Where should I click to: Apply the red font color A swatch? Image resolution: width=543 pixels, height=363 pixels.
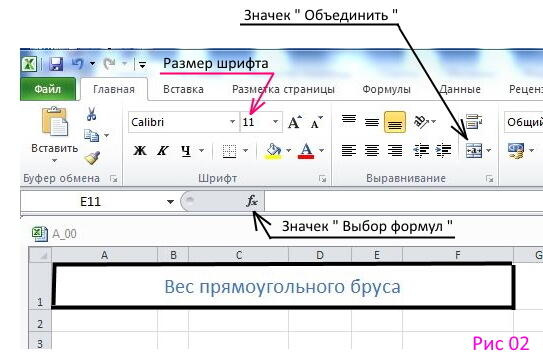pos(306,150)
